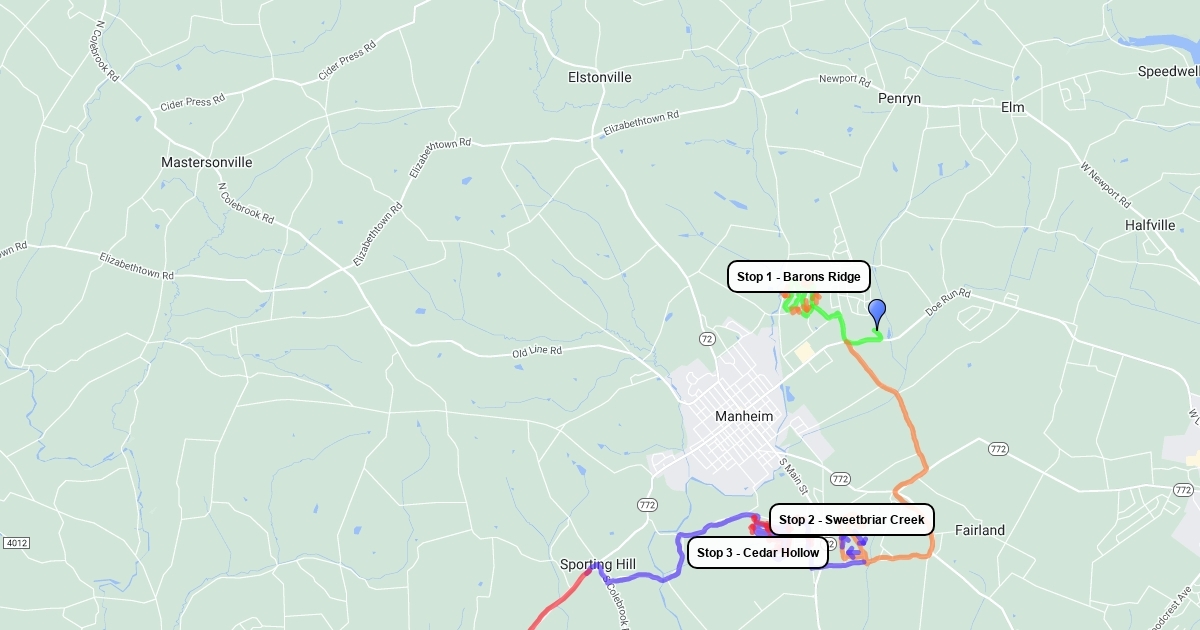Click the Elstonville place label
This screenshot has width=1200, height=630.
600,77
